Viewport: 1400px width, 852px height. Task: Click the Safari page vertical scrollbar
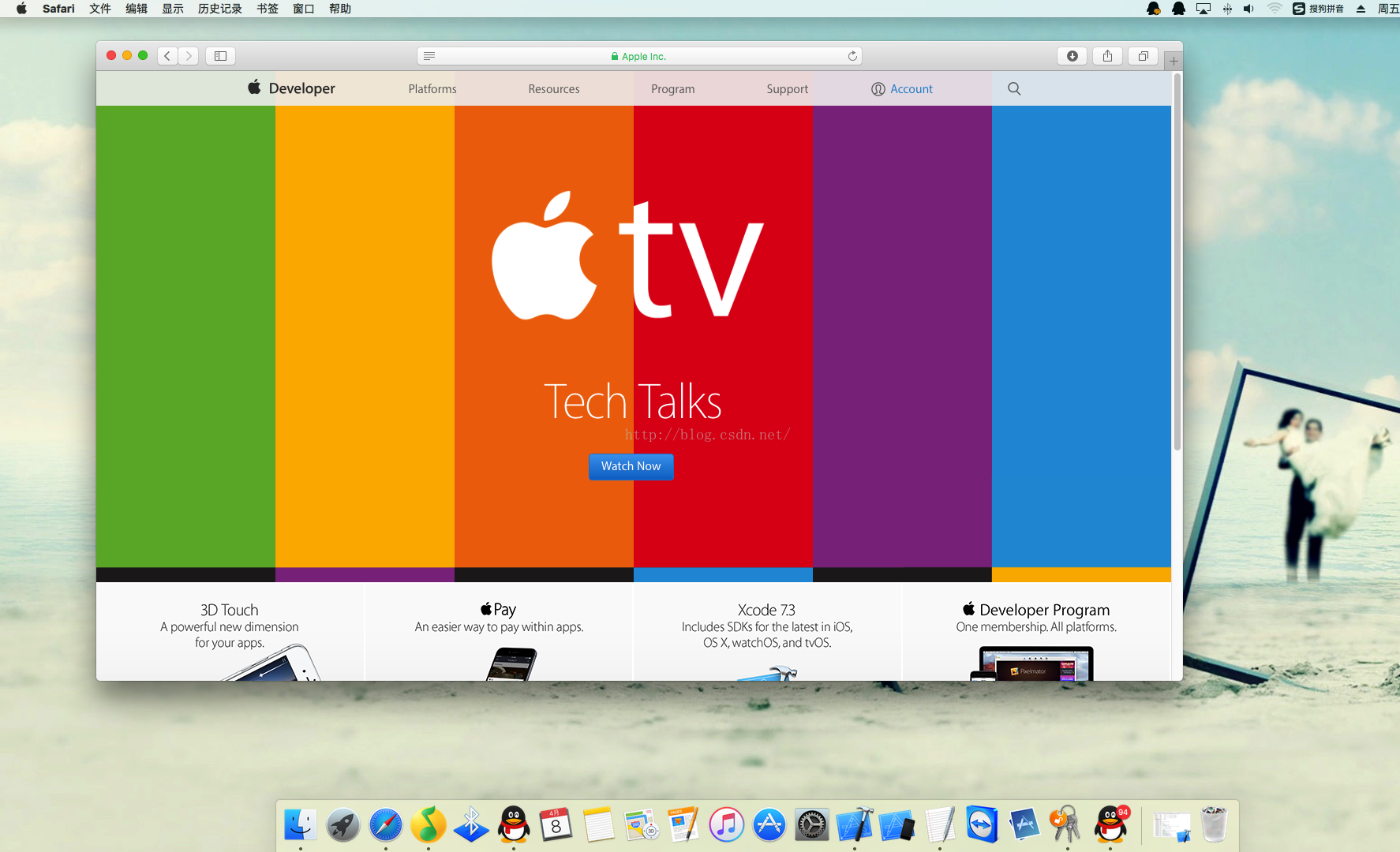1177,263
